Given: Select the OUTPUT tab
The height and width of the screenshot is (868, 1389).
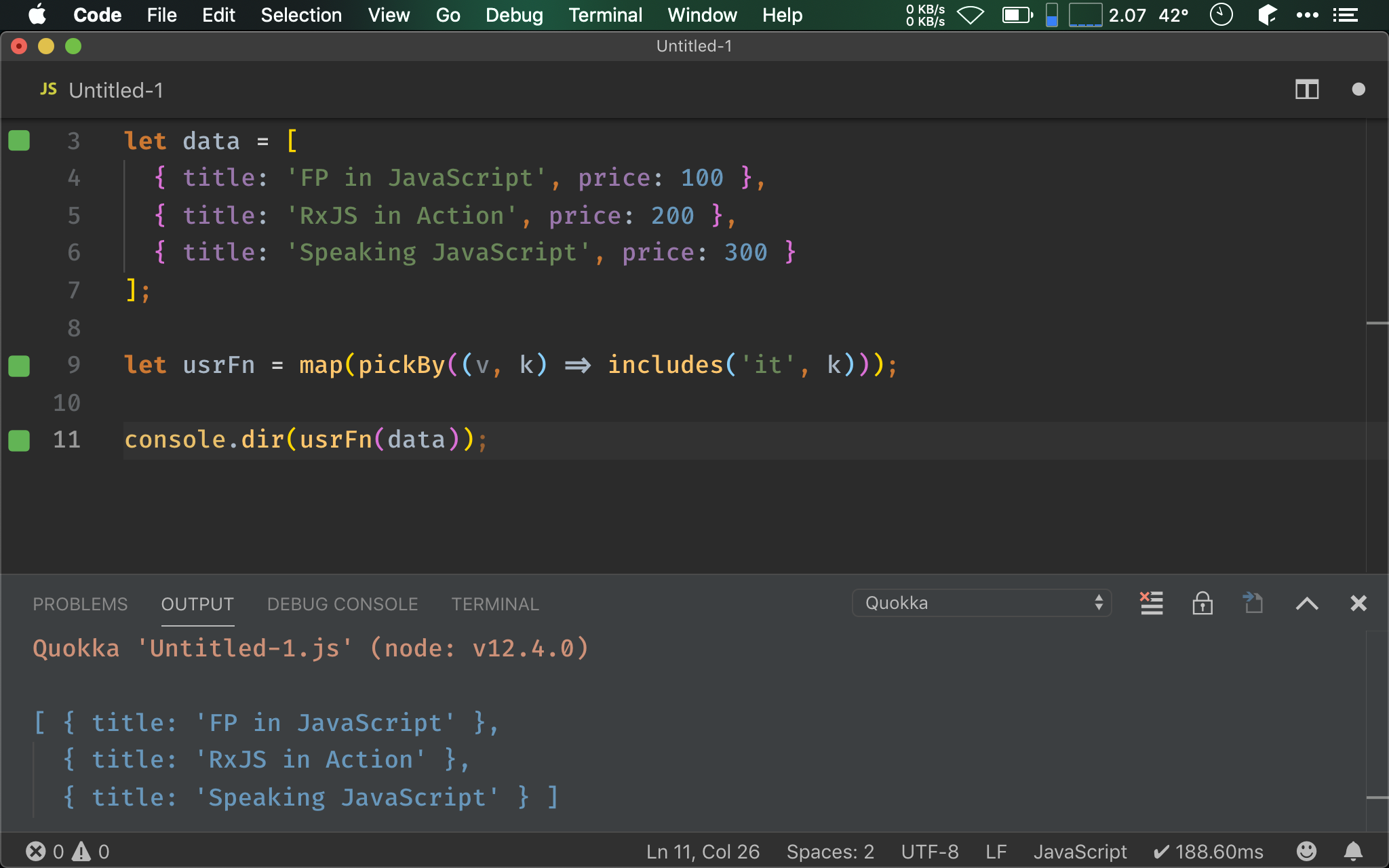Looking at the screenshot, I should point(197,604).
